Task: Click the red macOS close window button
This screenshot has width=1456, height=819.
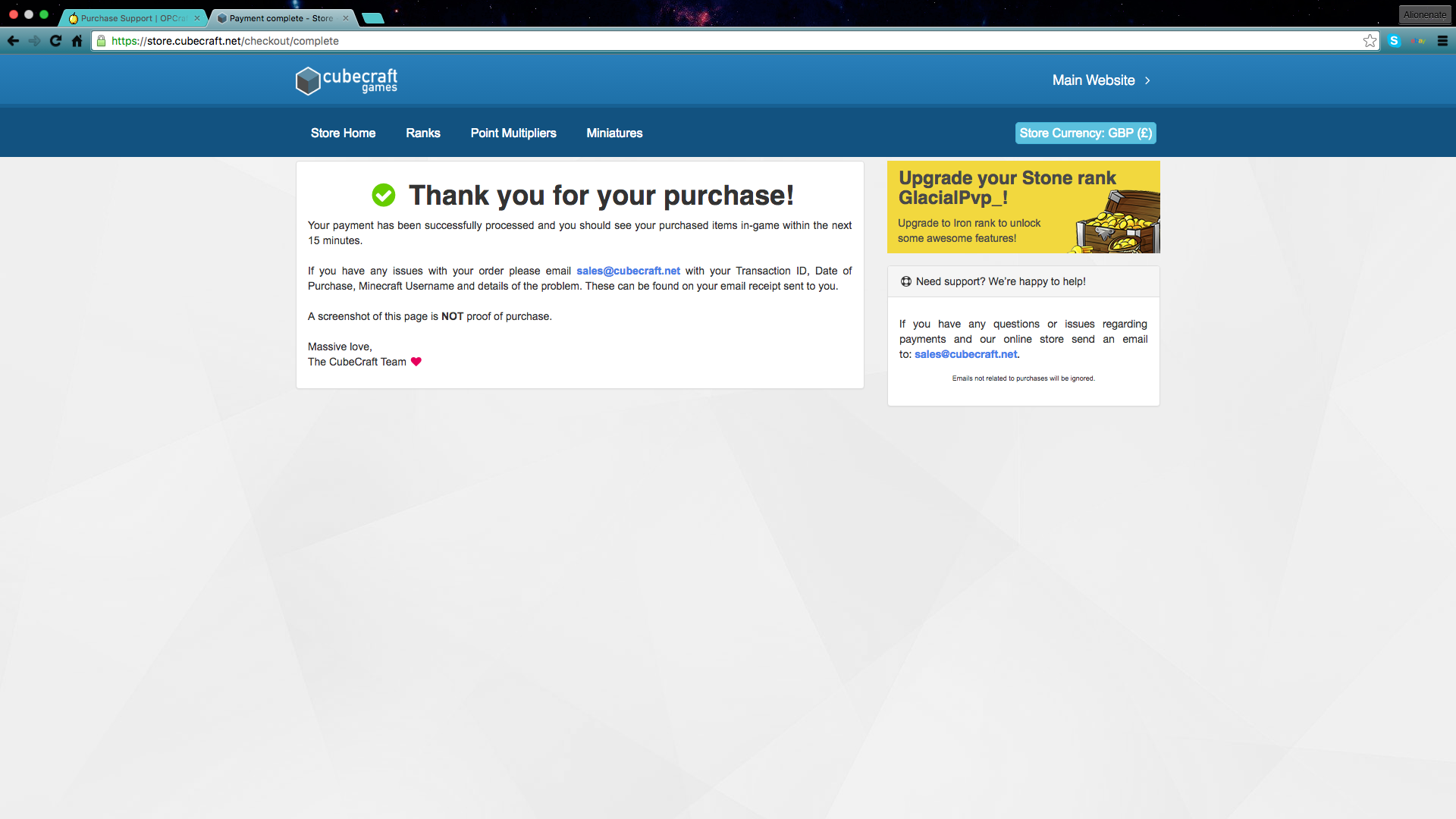Action: [x=14, y=14]
